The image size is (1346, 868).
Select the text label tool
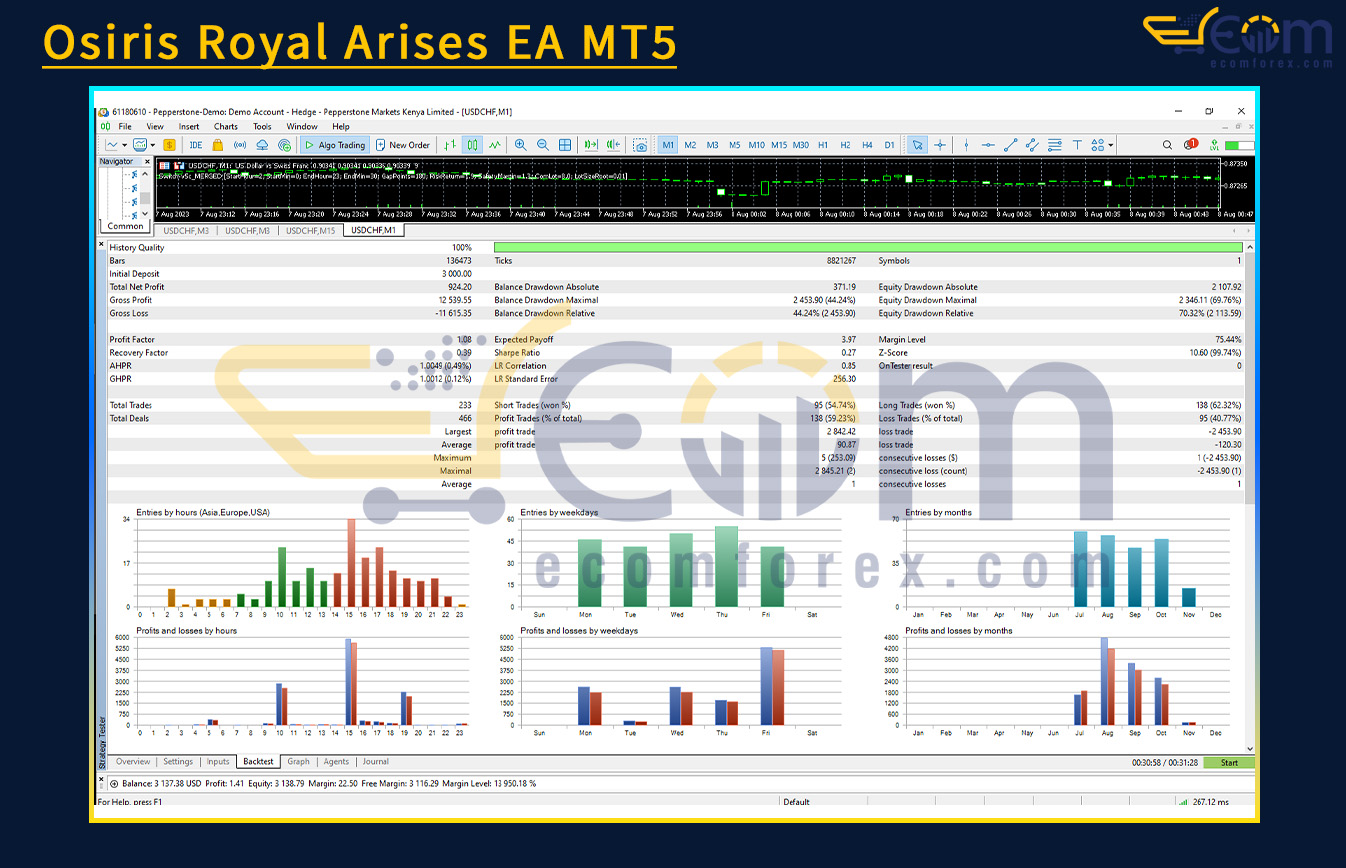pos(1077,145)
